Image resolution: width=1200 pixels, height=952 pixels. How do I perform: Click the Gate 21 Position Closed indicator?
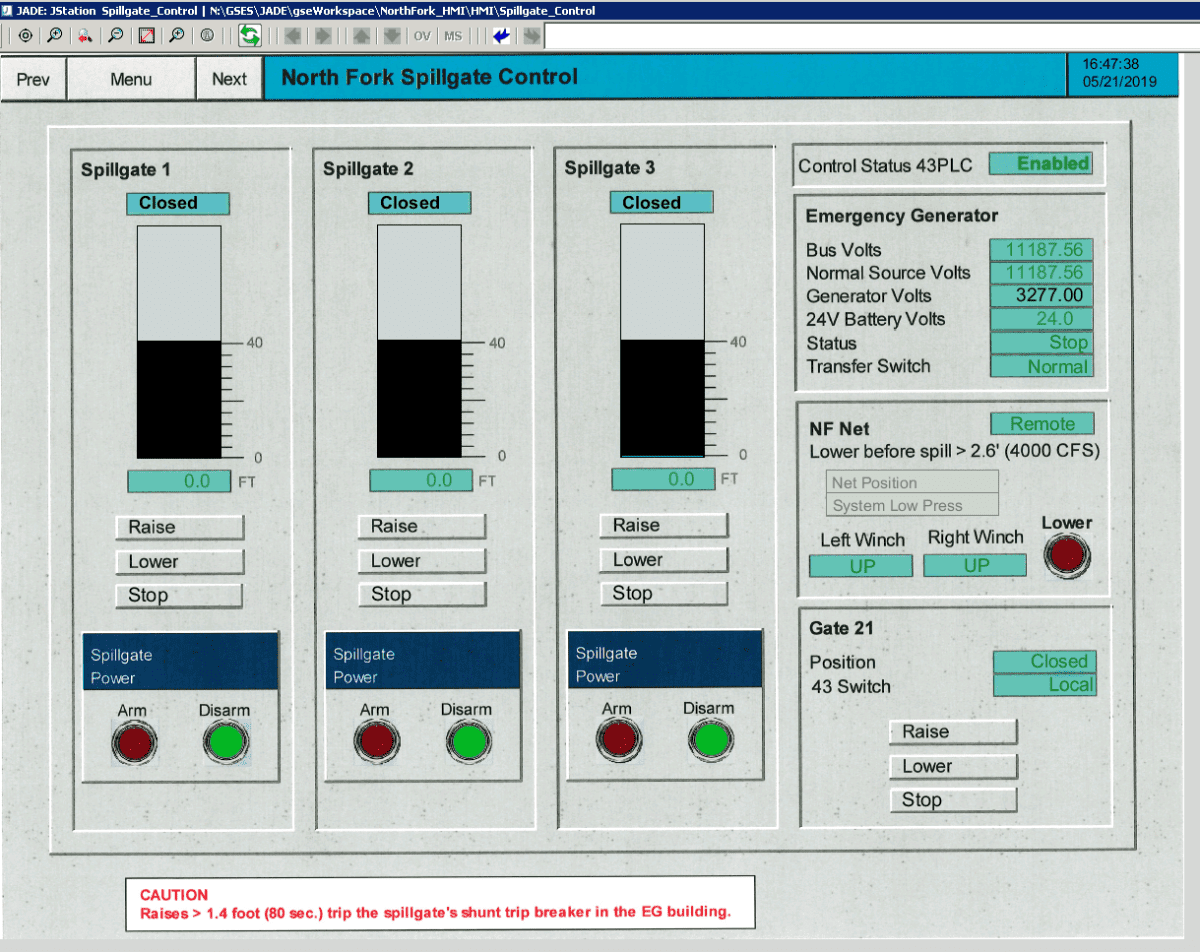[x=1045, y=662]
